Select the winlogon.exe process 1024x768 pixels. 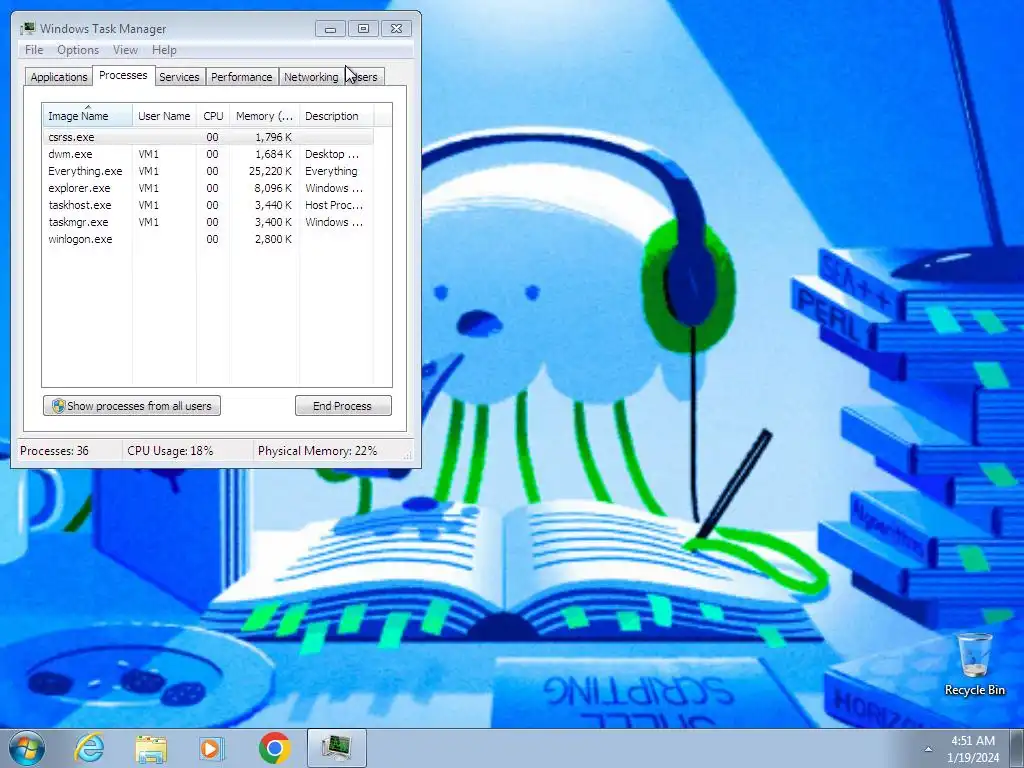[208, 239]
